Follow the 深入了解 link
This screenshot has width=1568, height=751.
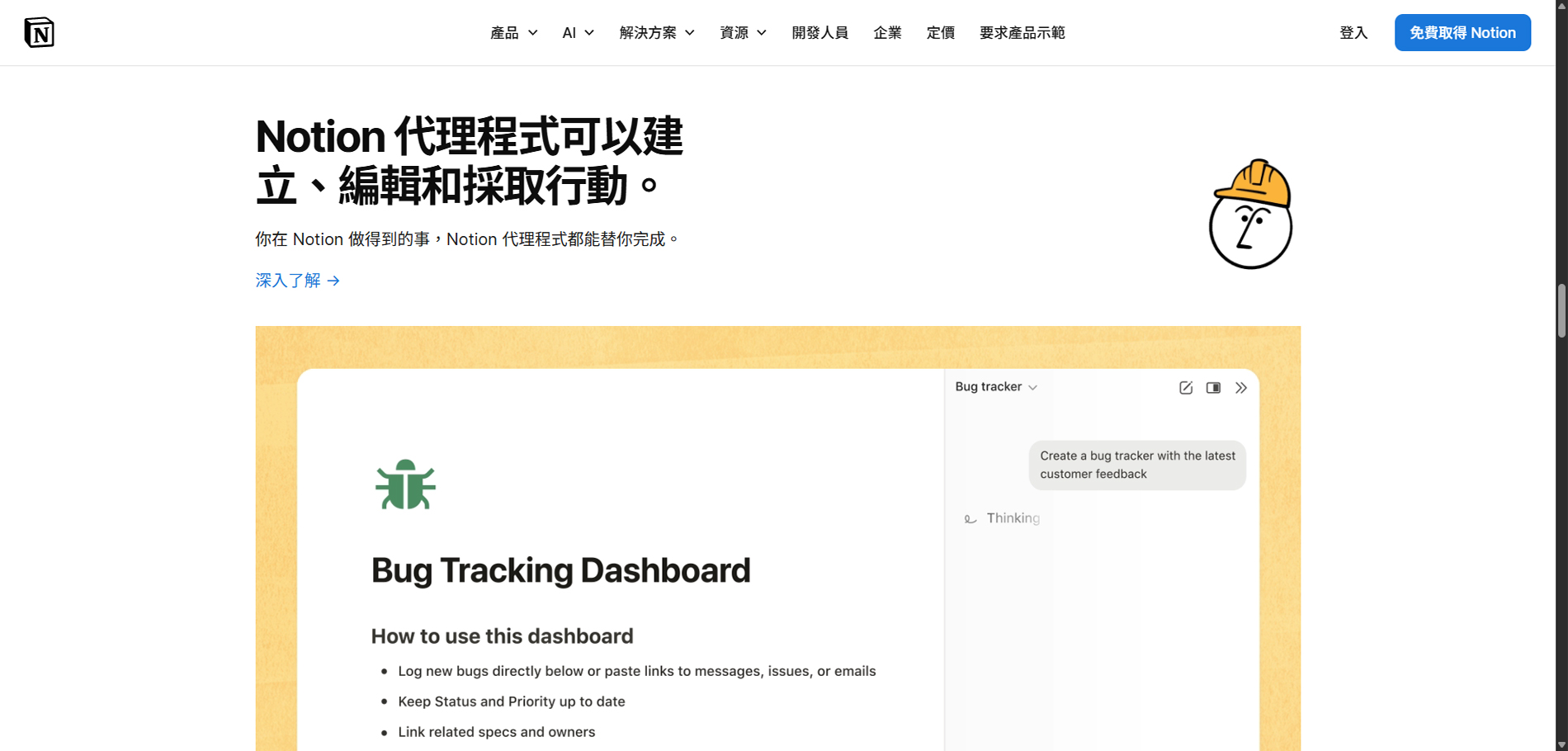point(298,281)
